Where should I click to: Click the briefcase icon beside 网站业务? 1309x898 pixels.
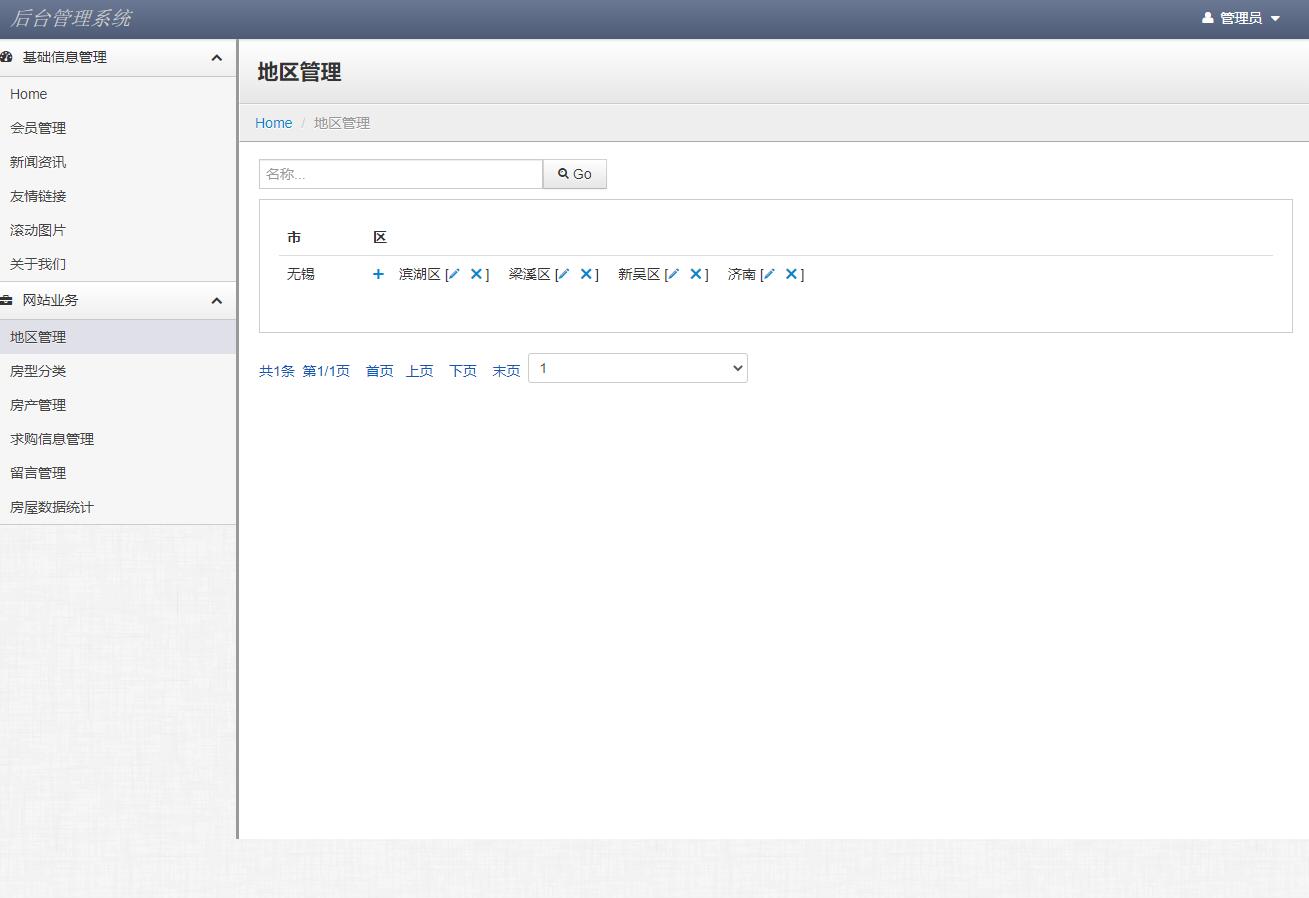point(8,300)
